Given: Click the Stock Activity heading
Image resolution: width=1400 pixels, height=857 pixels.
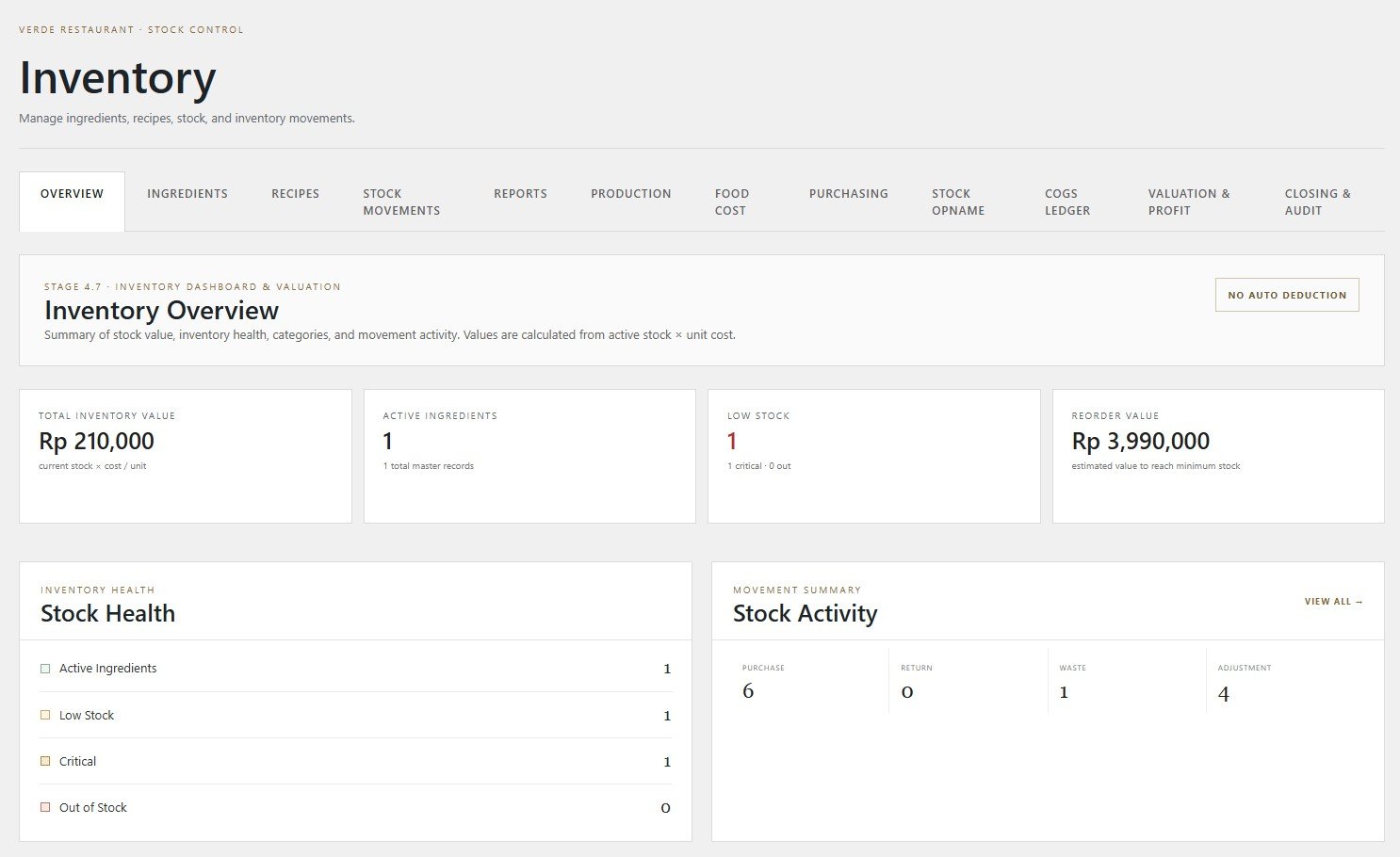Looking at the screenshot, I should pyautogui.click(x=806, y=613).
